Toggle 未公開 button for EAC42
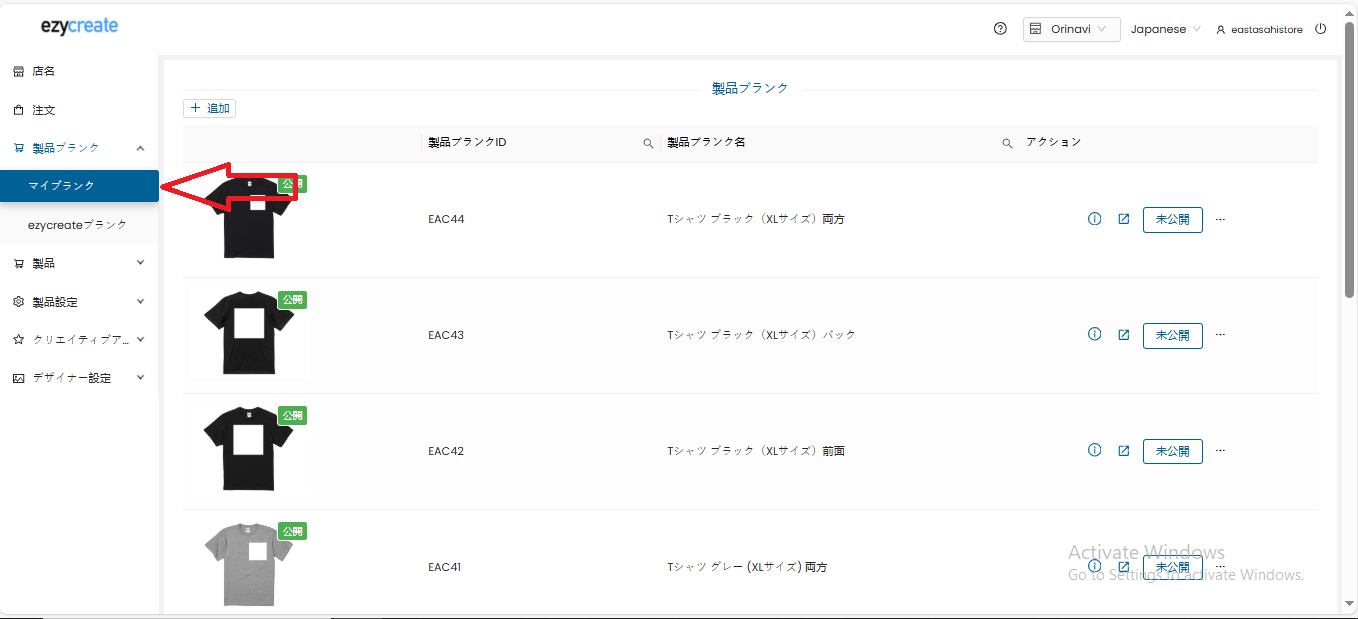Viewport: 1358px width, 619px height. [1172, 451]
